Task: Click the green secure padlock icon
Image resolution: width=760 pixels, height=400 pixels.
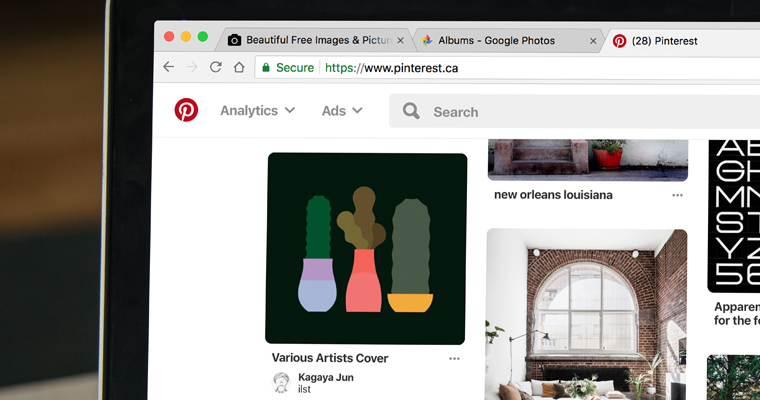Action: tap(266, 67)
